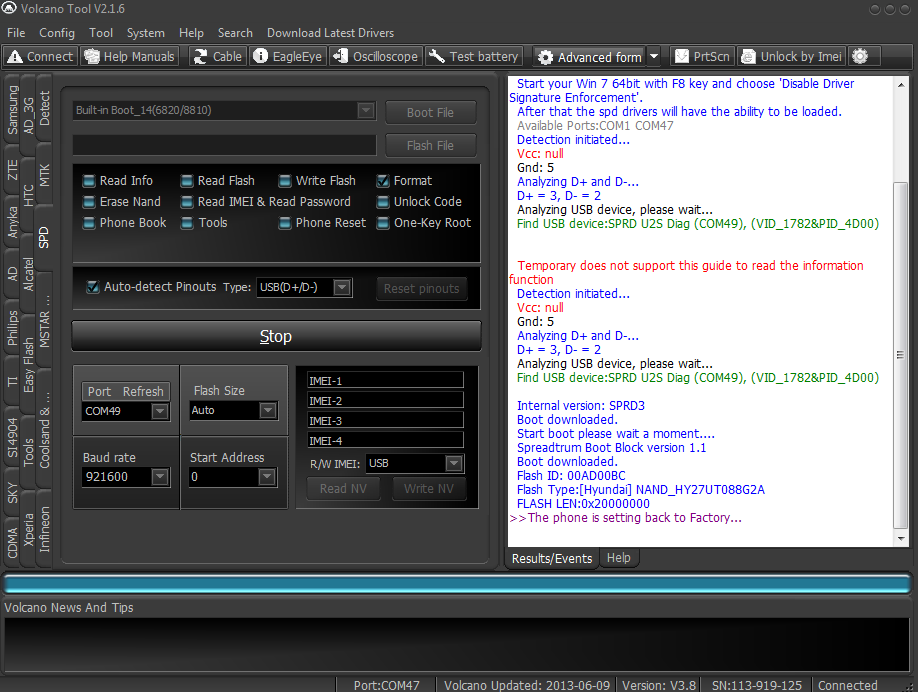Click the Stop button
The image size is (918, 692).
pos(276,336)
